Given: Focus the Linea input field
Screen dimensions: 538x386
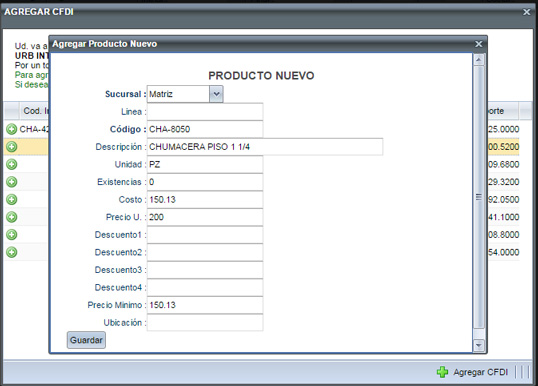Looking at the screenshot, I should coord(205,112).
